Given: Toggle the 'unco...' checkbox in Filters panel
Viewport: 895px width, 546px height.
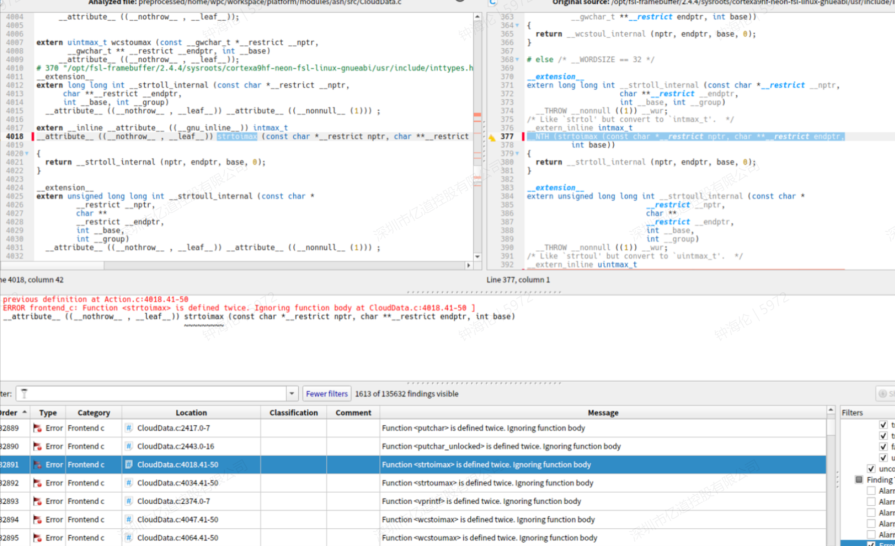Looking at the screenshot, I should (870, 468).
